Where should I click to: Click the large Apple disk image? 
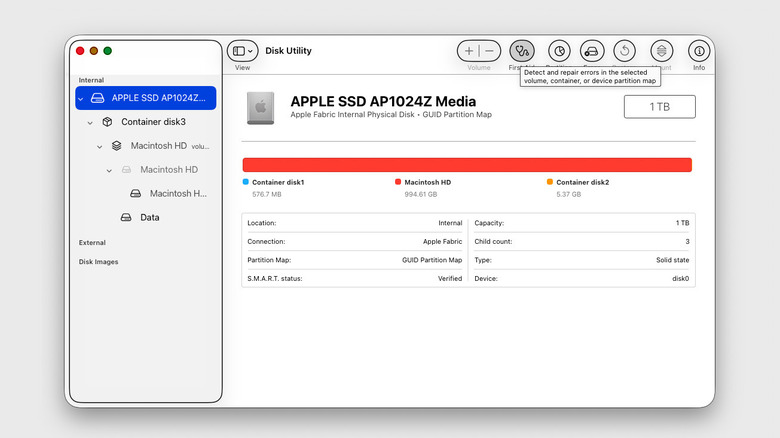coord(261,108)
